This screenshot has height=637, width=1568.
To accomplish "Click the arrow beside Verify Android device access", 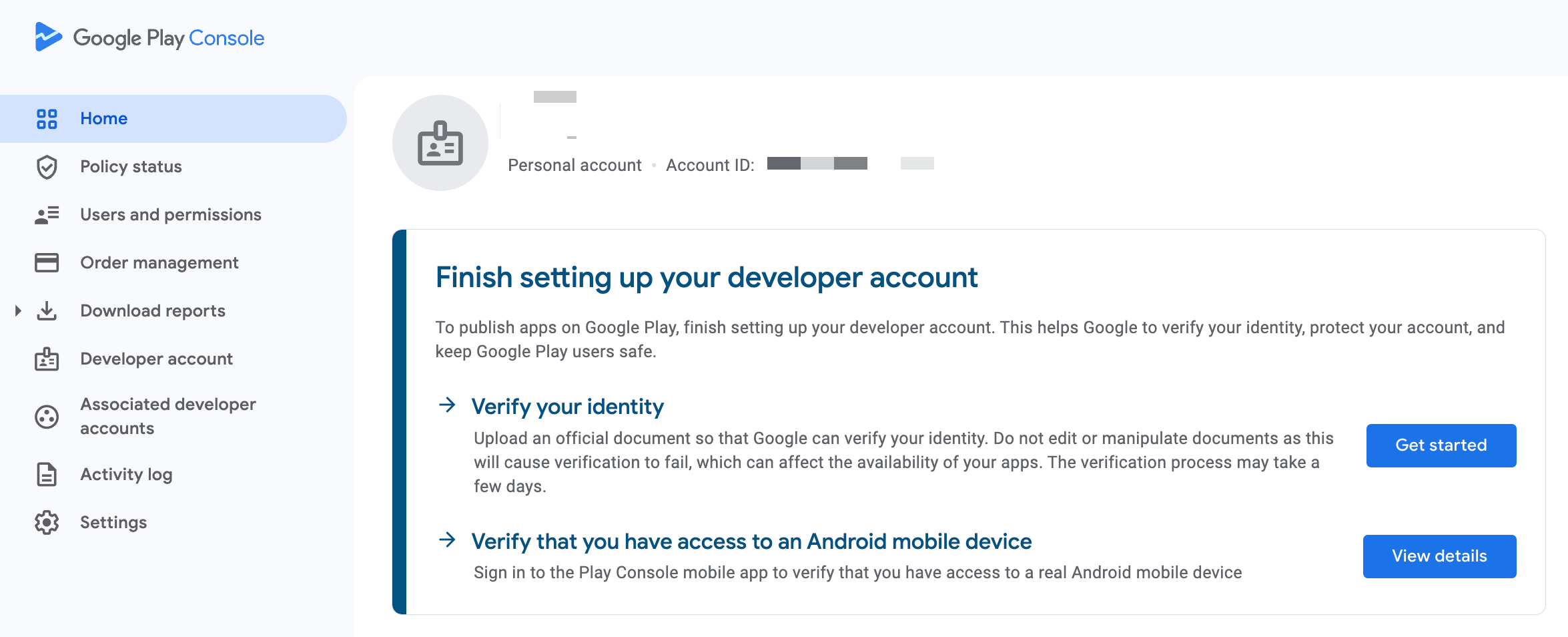I will (x=447, y=540).
